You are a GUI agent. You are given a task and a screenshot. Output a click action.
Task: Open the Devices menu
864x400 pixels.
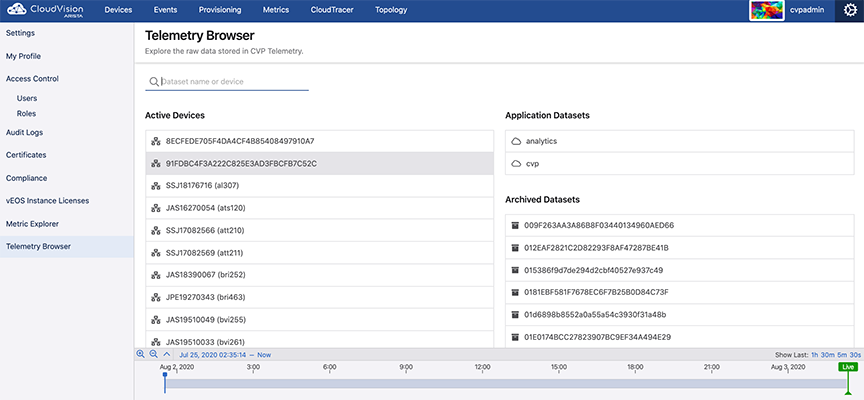coord(118,10)
